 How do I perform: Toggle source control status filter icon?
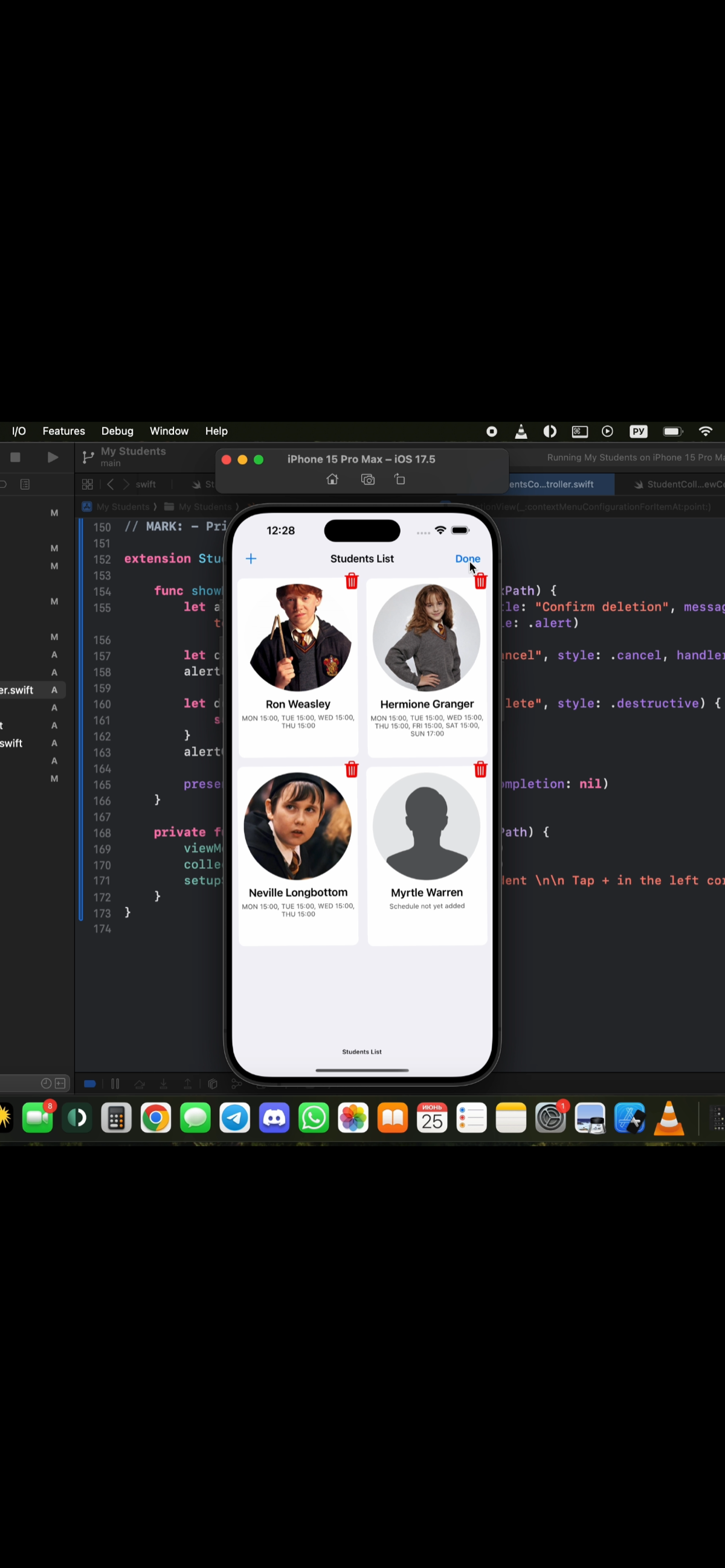pyautogui.click(x=60, y=1083)
